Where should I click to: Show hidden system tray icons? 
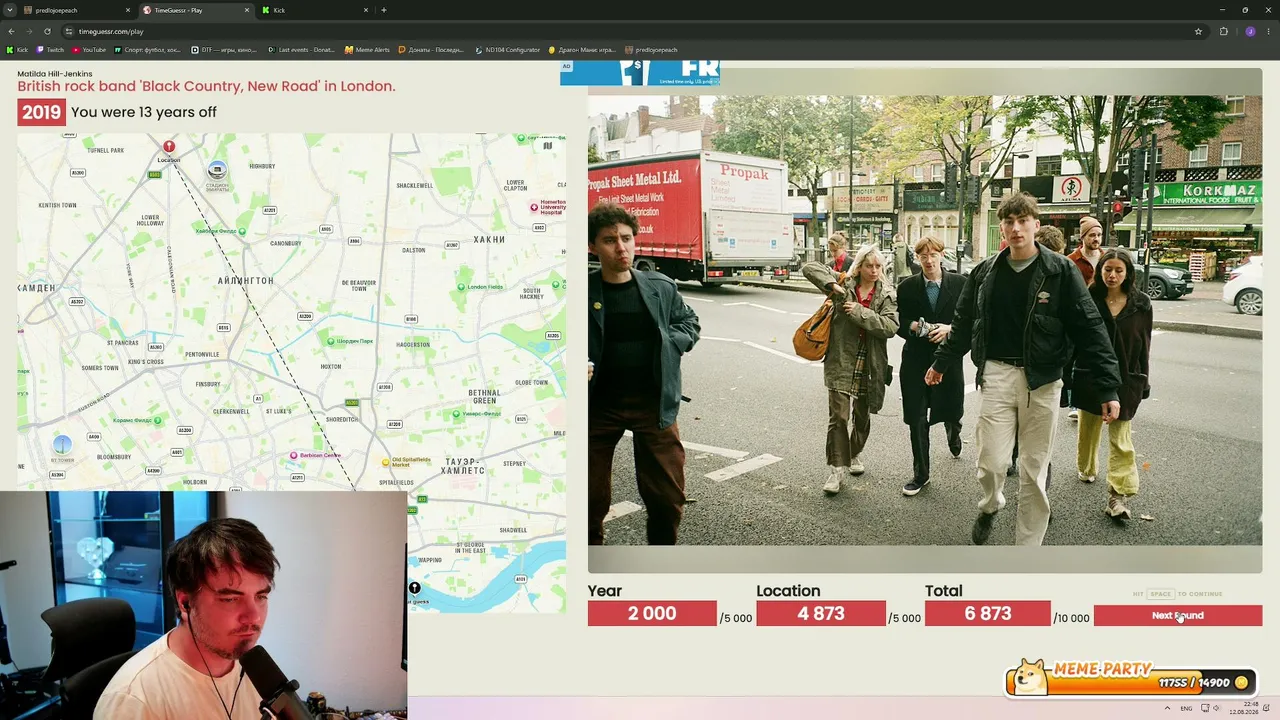1166,708
